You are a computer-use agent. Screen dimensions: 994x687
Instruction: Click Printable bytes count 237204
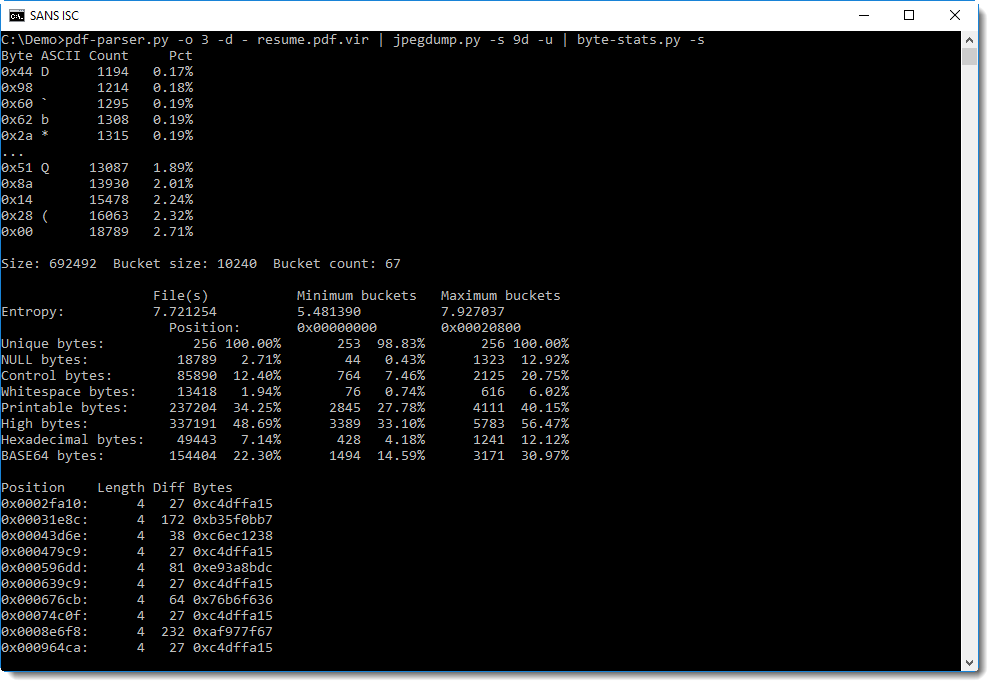click(193, 408)
